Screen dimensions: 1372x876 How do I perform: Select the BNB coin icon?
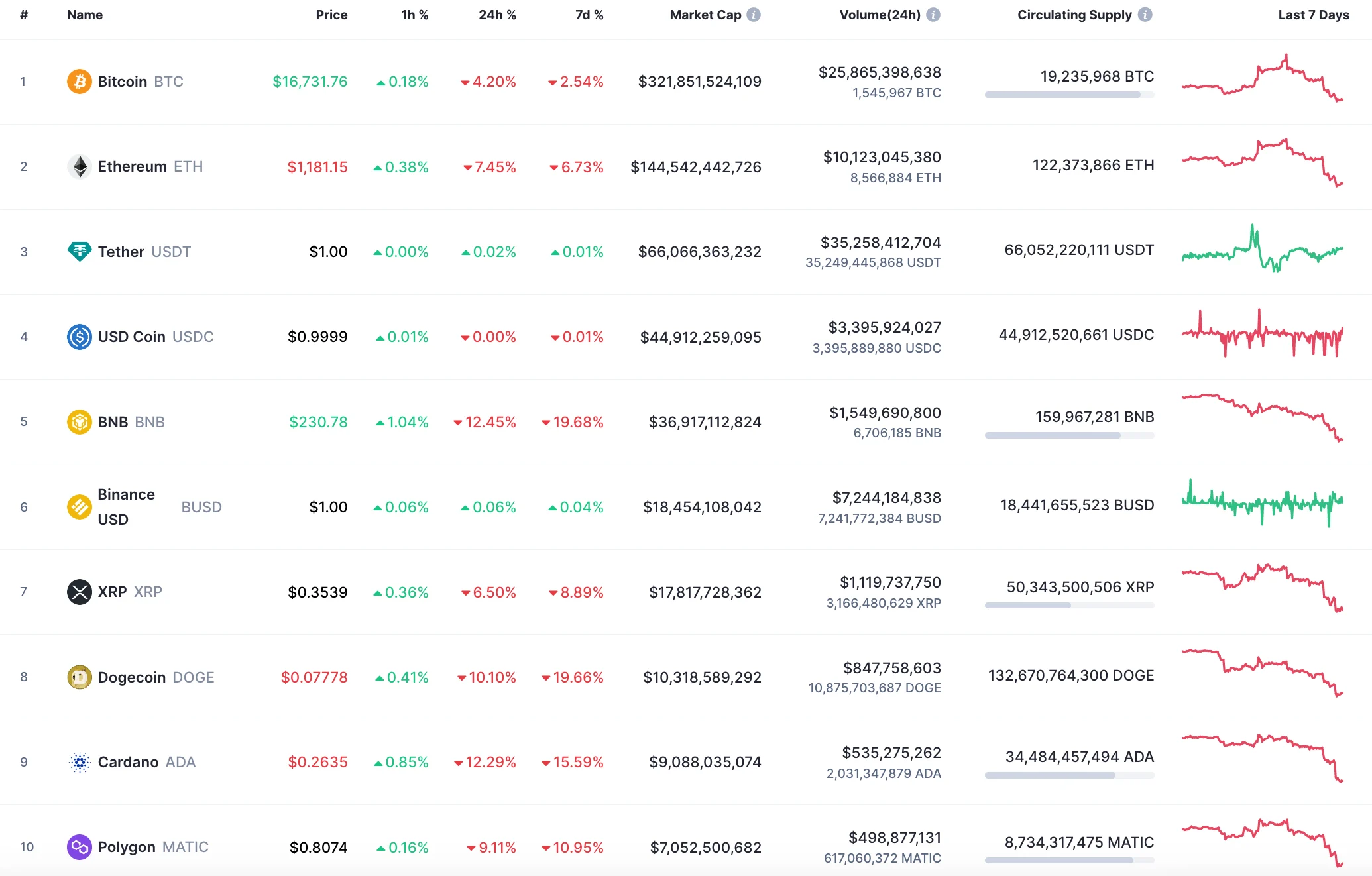(x=79, y=421)
